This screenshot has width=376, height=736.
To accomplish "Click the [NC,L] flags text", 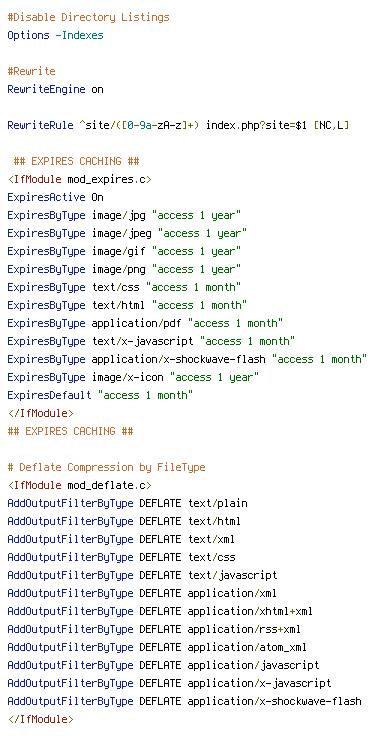I will point(331,125).
